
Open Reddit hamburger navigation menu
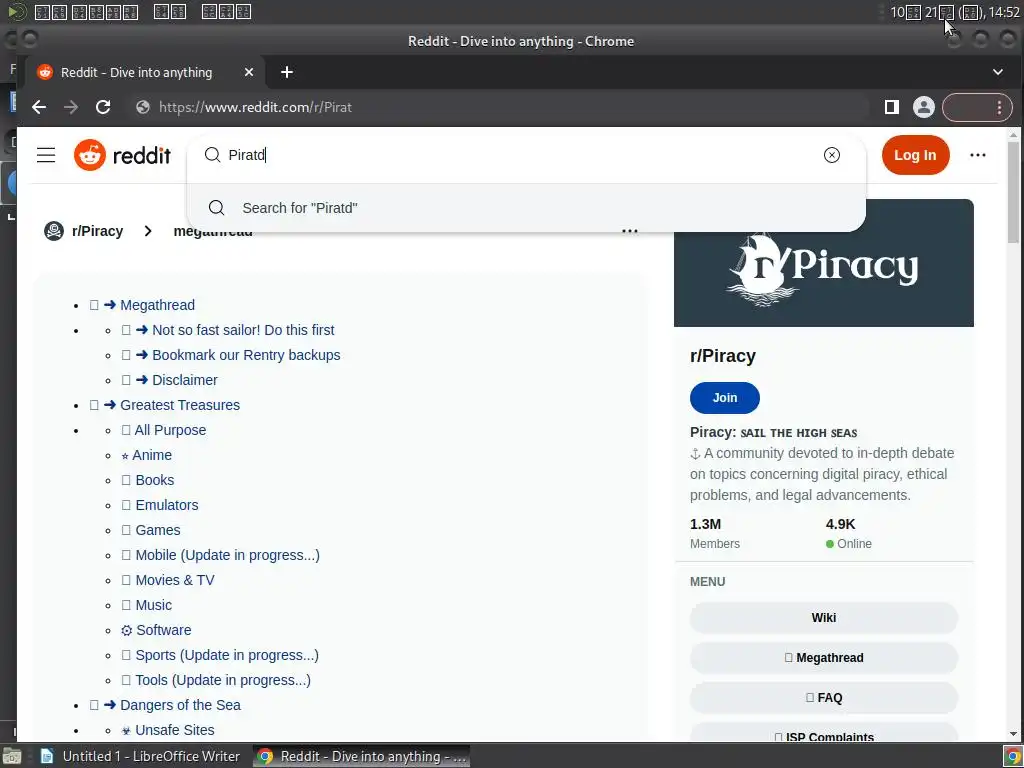46,155
